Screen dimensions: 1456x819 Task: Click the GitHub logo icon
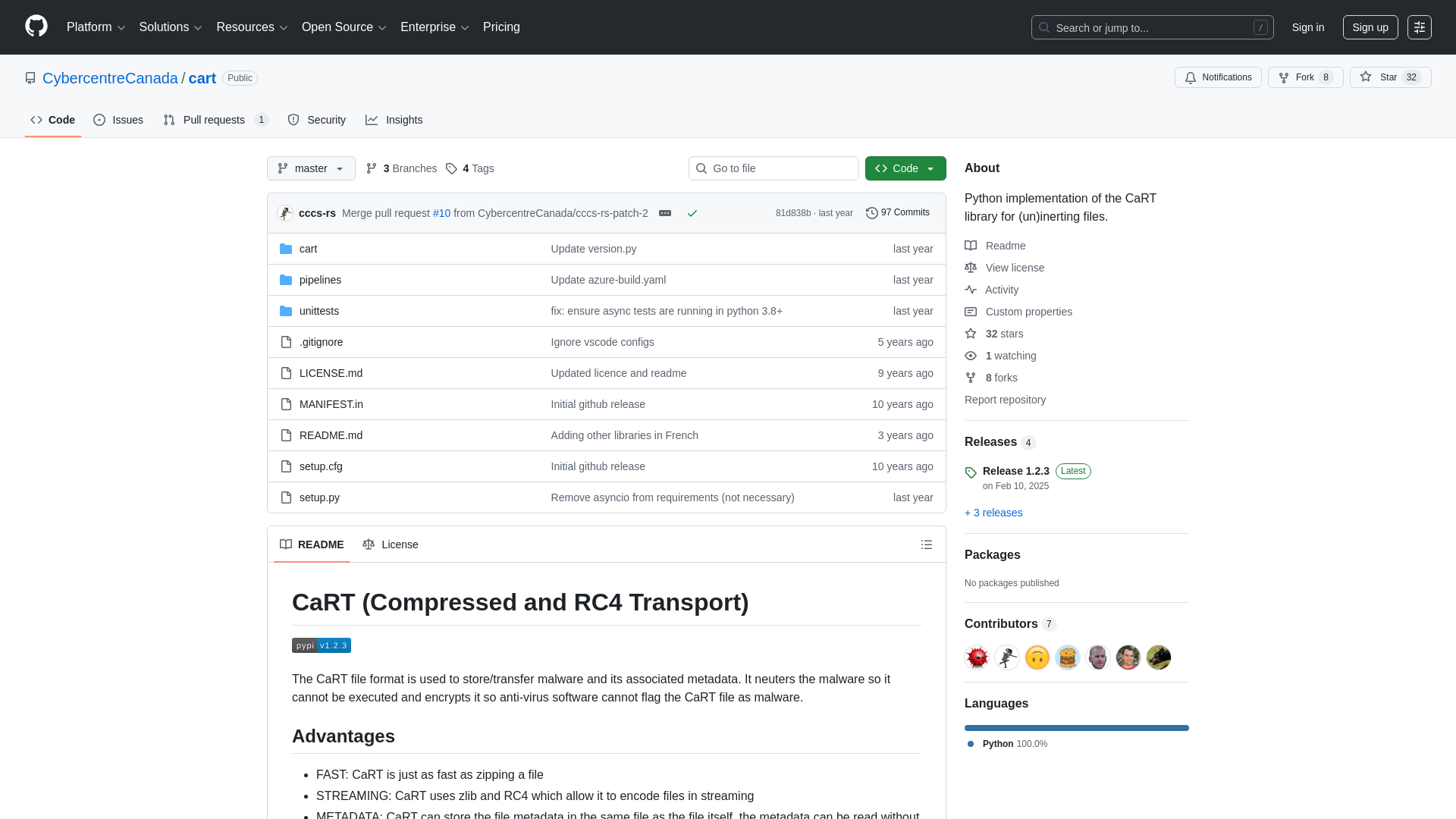coord(36,27)
